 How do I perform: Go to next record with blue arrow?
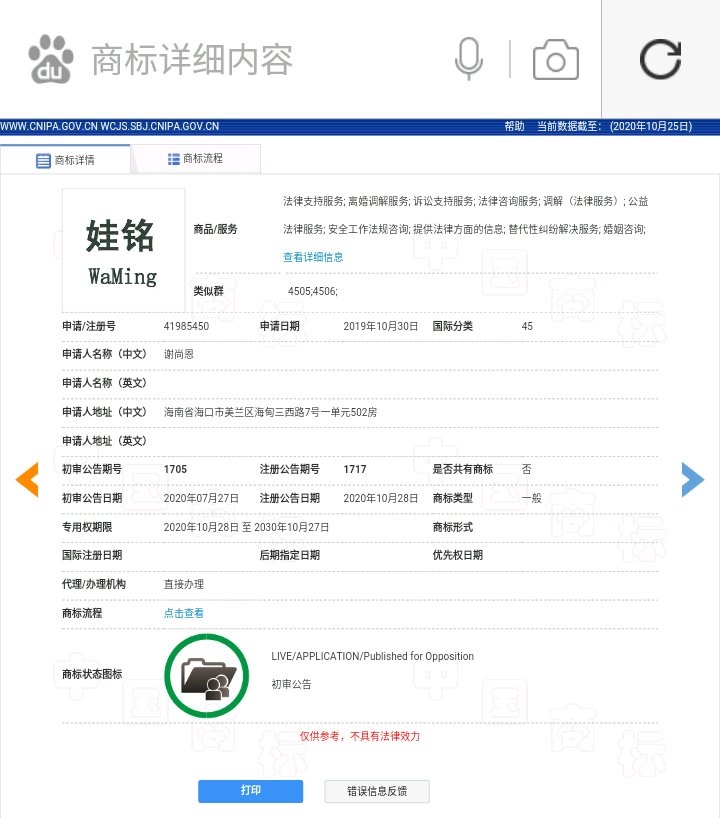pyautogui.click(x=693, y=479)
